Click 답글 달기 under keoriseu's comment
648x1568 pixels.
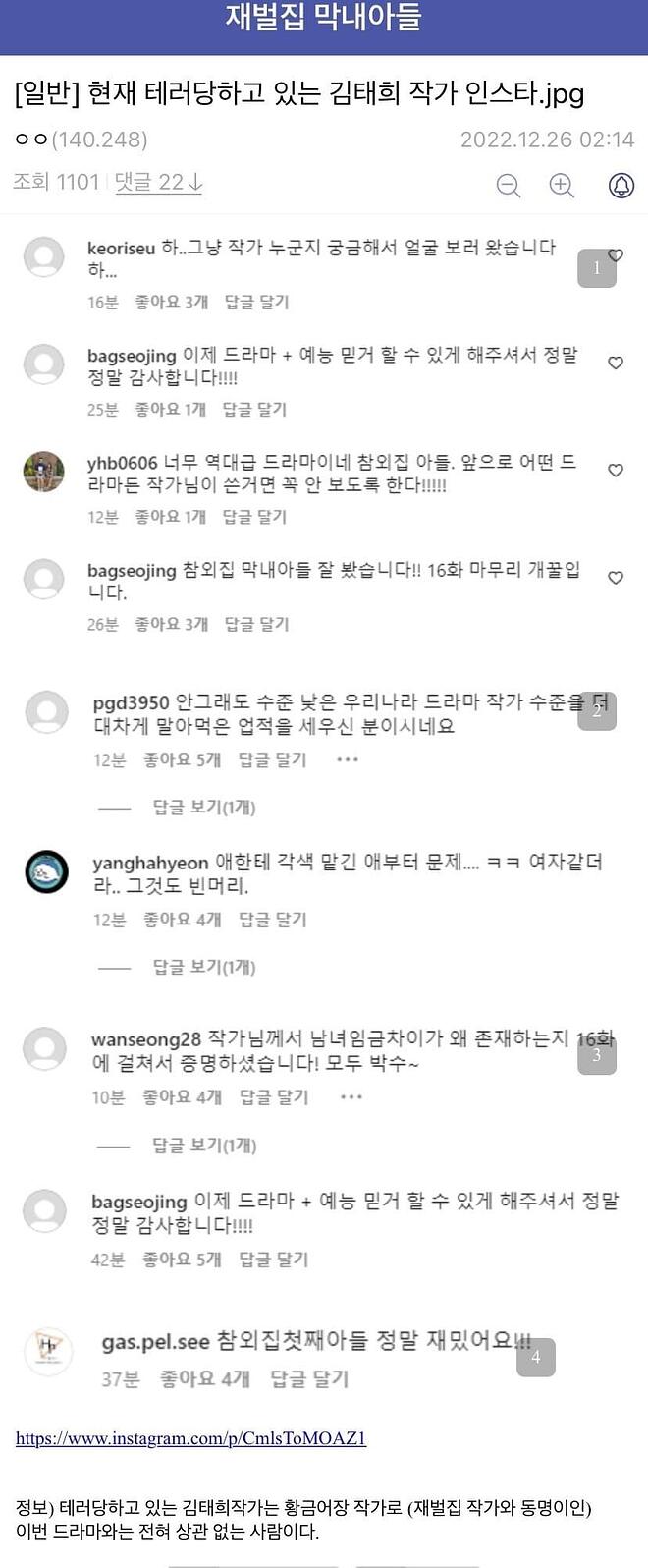tap(257, 302)
